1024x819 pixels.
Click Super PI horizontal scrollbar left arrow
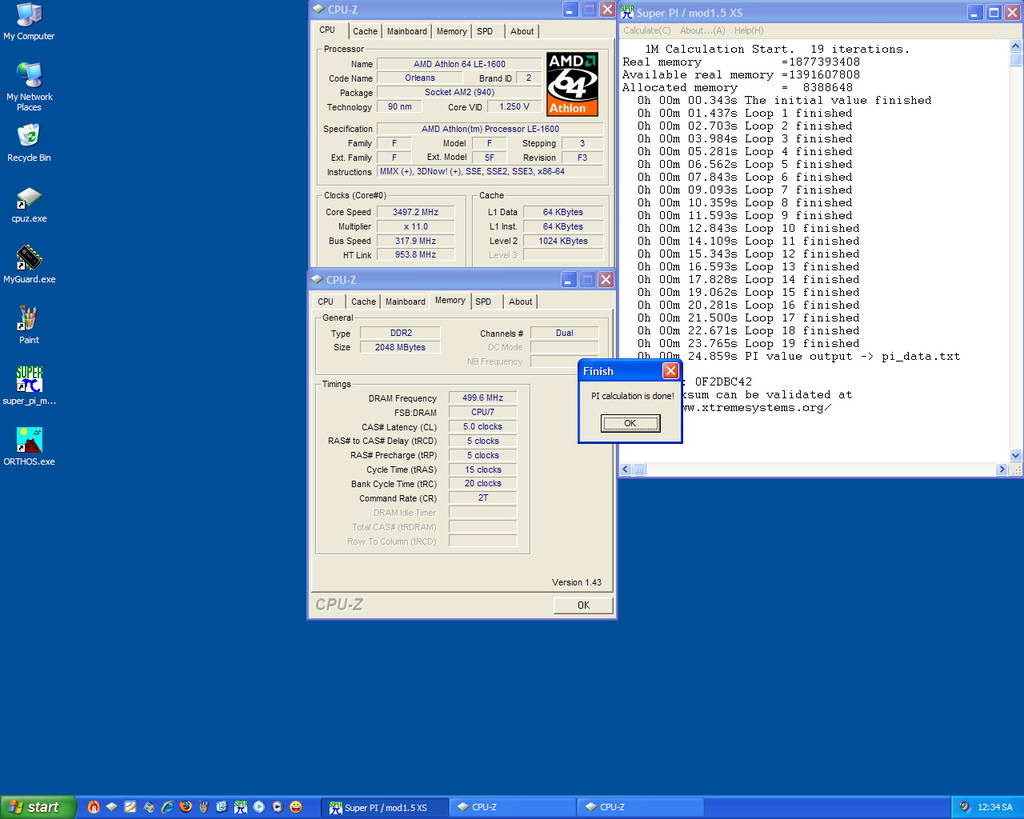click(626, 470)
